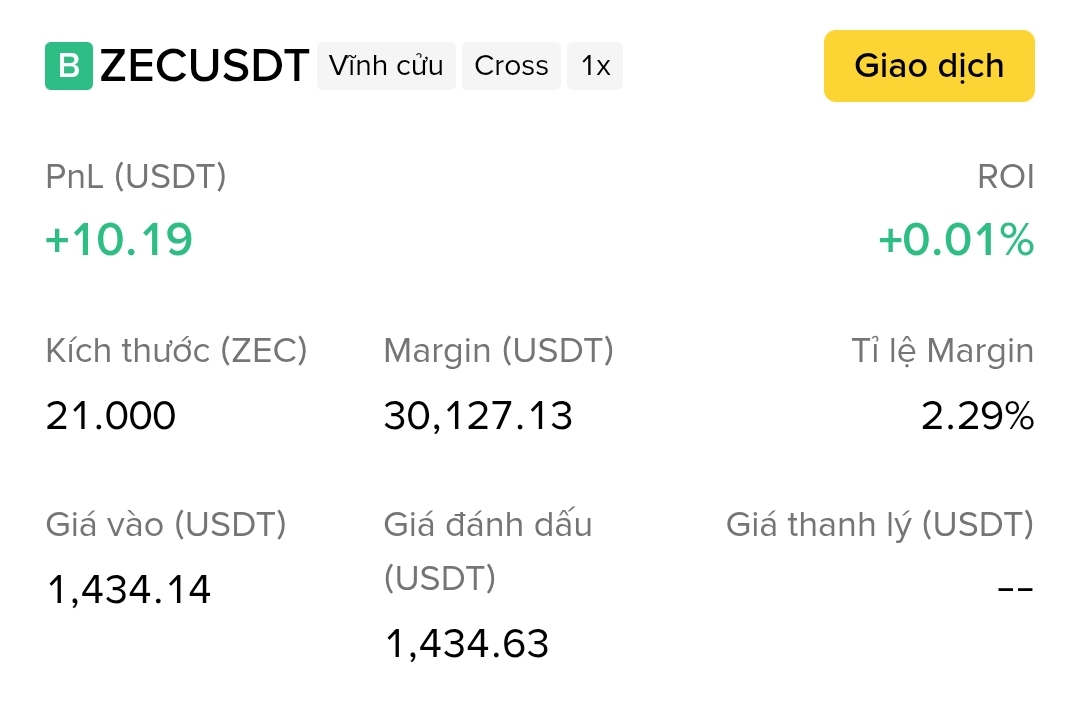This screenshot has height=708, width=1080.
Task: Click the PnL (USDT) label
Action: point(136,177)
